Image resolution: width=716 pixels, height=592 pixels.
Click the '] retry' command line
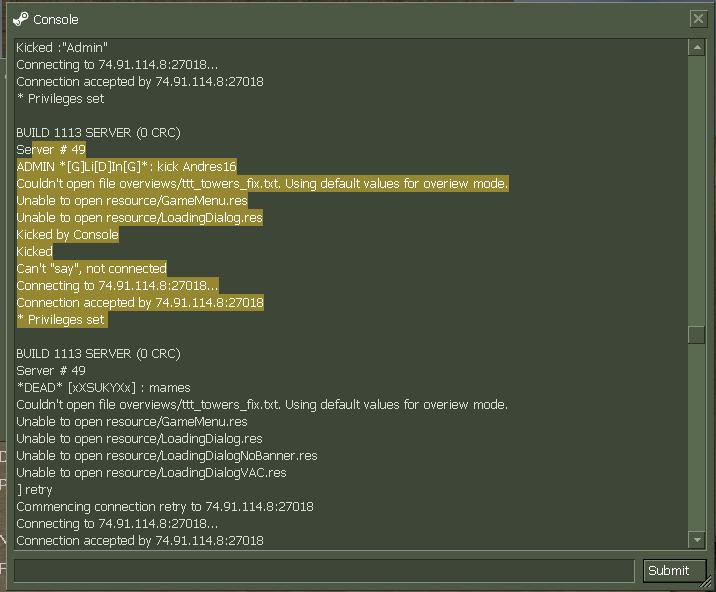tap(35, 490)
